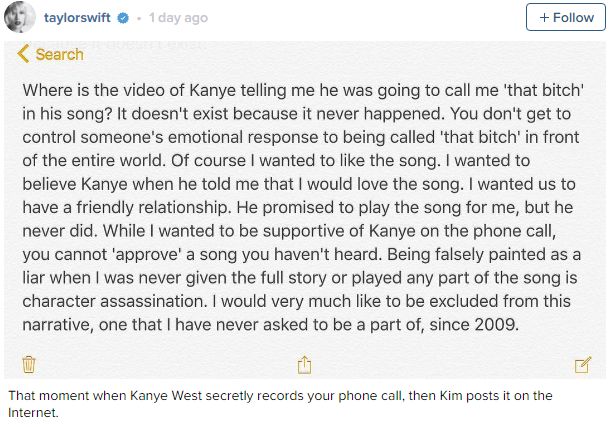611x427 pixels.
Task: Click the note text starting 'Where is the video'
Action: tap(302, 207)
